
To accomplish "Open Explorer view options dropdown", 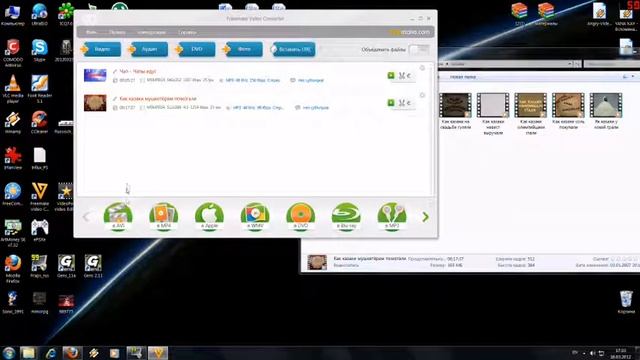I will [633, 77].
